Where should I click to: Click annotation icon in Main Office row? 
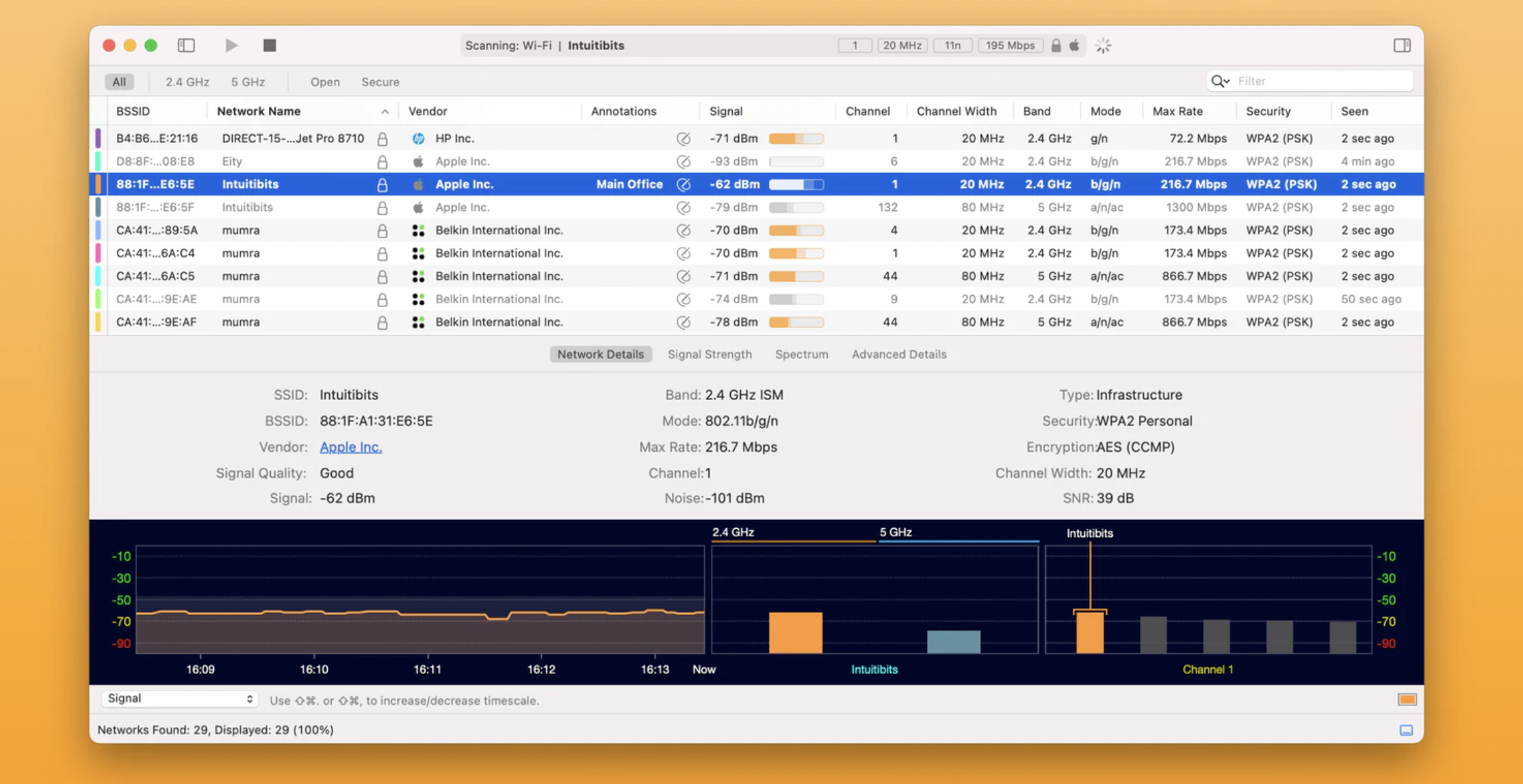pyautogui.click(x=684, y=185)
